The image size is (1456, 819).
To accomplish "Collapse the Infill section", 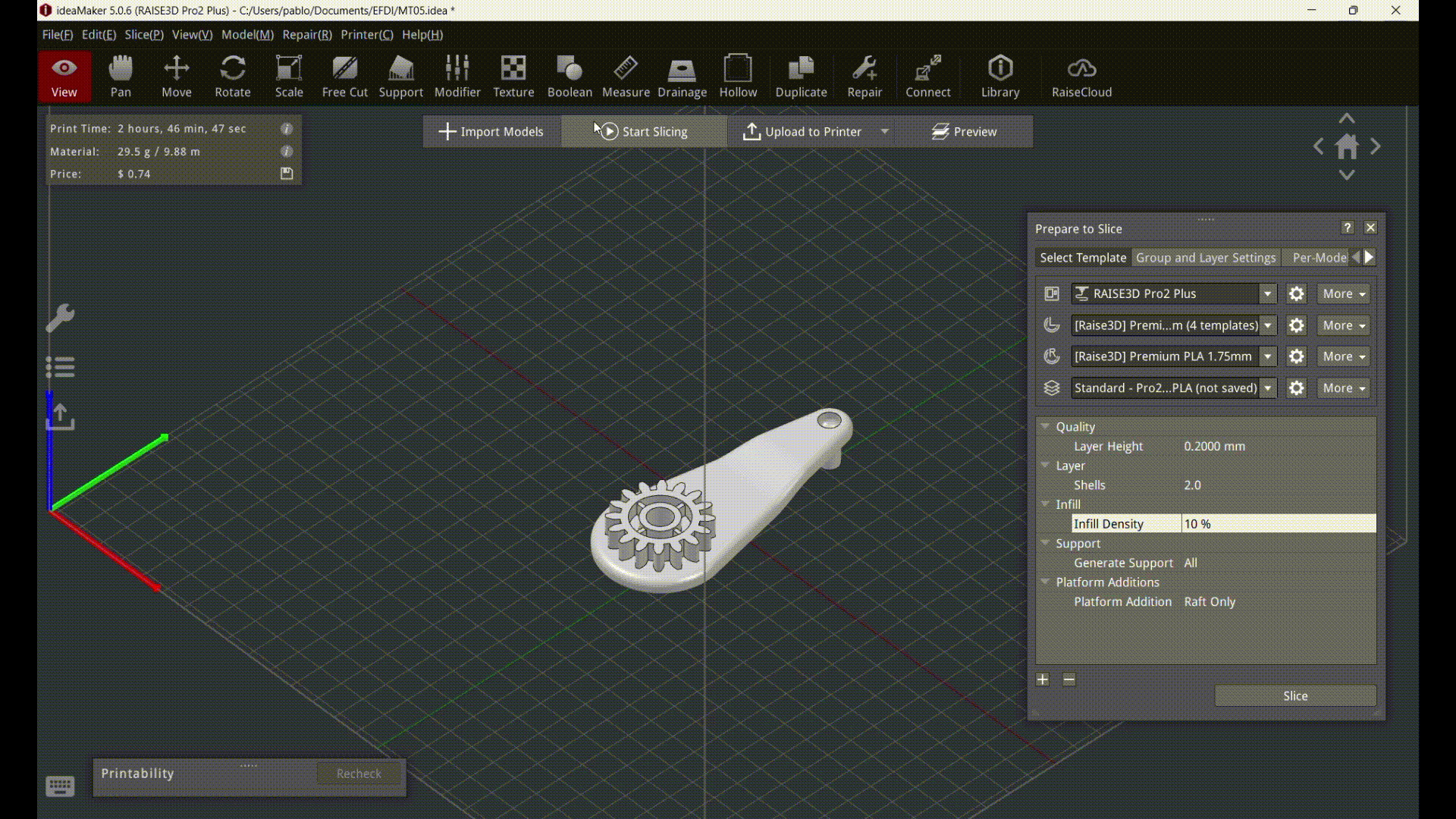I will [1045, 504].
